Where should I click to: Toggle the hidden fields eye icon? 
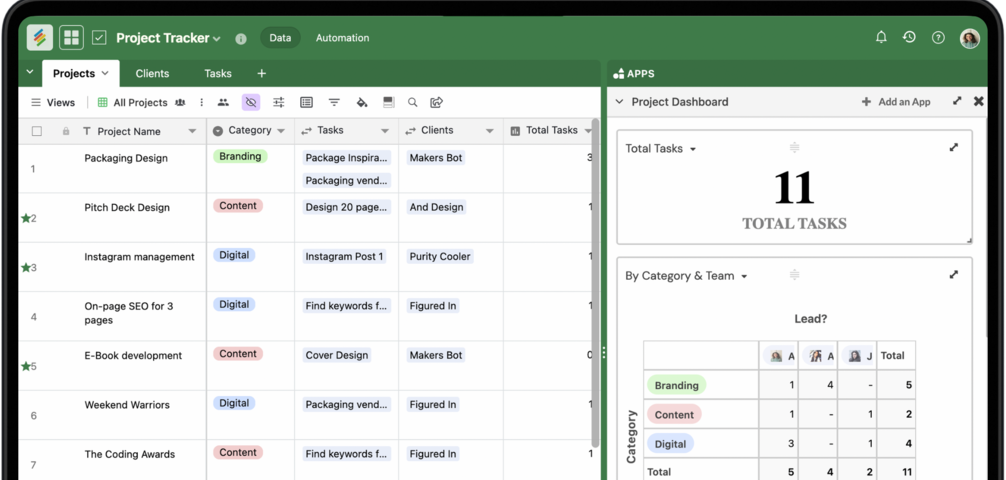(x=251, y=102)
